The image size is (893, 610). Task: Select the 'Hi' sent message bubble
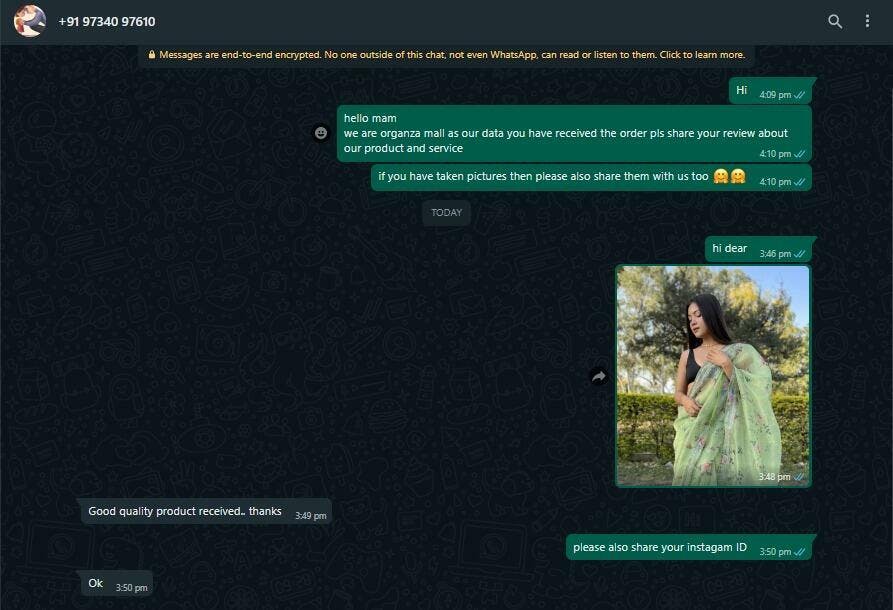point(742,91)
